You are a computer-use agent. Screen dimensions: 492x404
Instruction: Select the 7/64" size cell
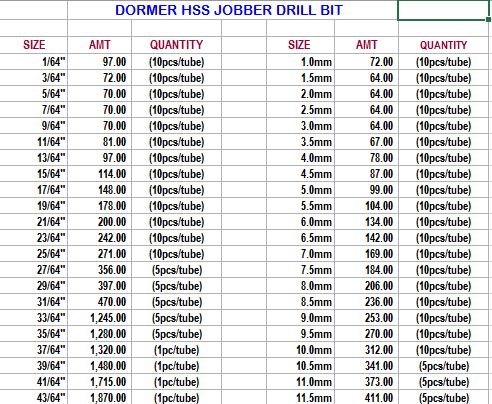(x=34, y=110)
